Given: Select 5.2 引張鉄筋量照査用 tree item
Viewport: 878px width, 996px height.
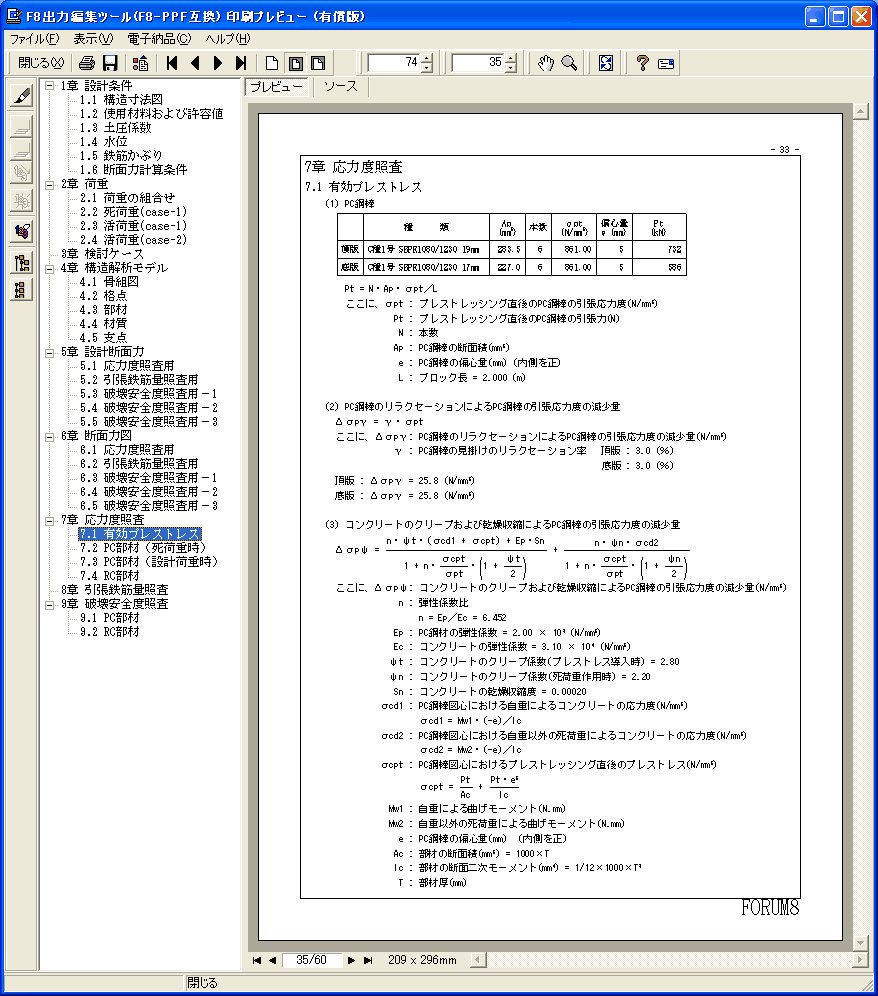Looking at the screenshot, I should pyautogui.click(x=138, y=379).
